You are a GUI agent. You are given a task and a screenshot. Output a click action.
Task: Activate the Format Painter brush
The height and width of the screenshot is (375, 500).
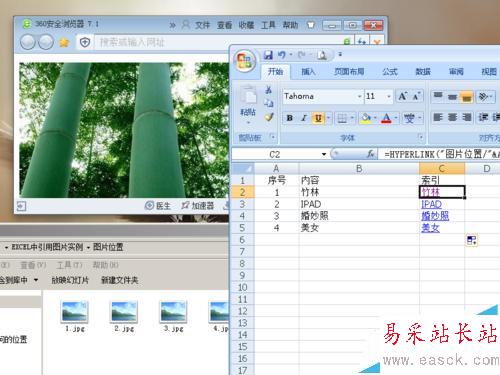pos(269,117)
